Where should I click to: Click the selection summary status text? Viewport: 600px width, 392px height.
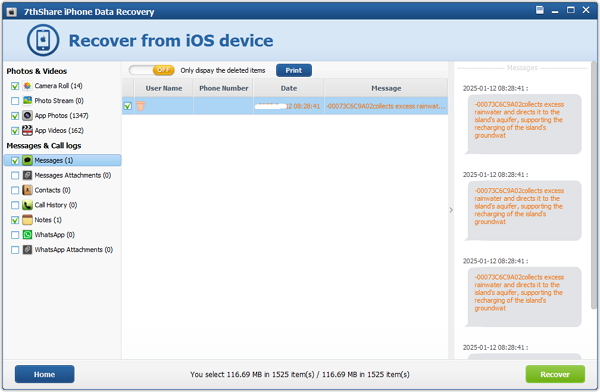(x=300, y=374)
